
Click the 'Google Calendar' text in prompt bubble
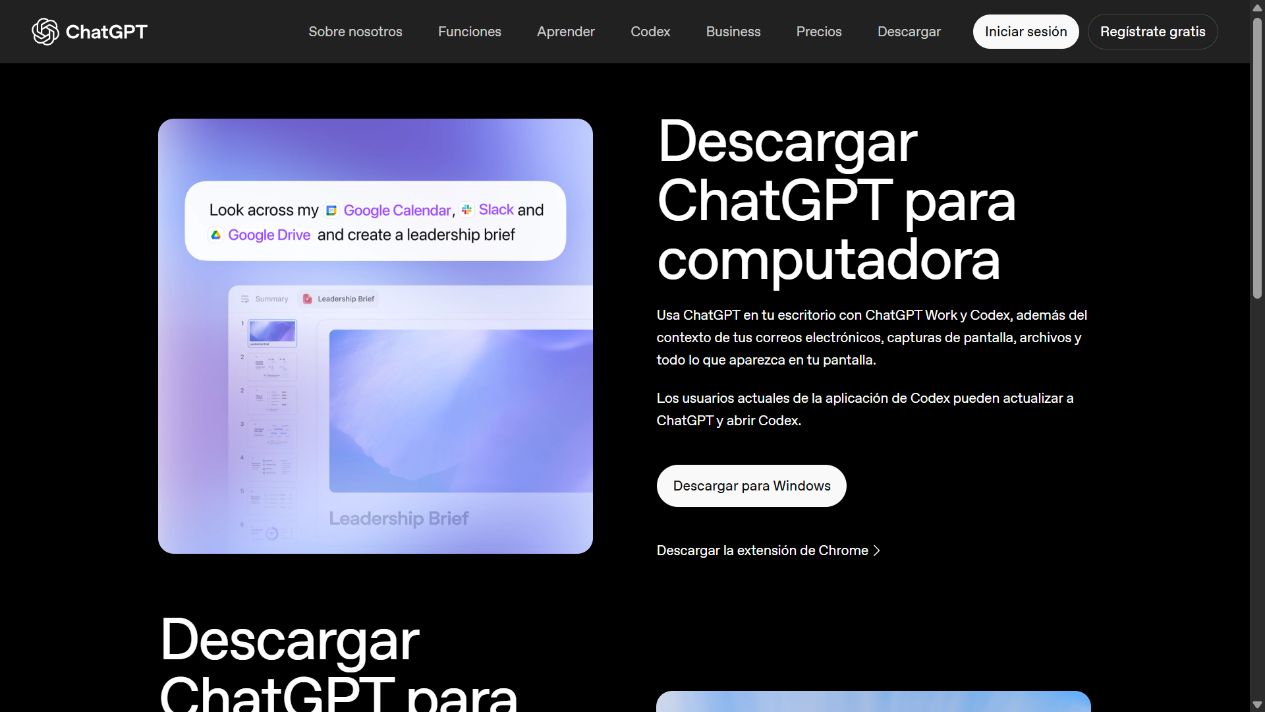pyautogui.click(x=397, y=211)
